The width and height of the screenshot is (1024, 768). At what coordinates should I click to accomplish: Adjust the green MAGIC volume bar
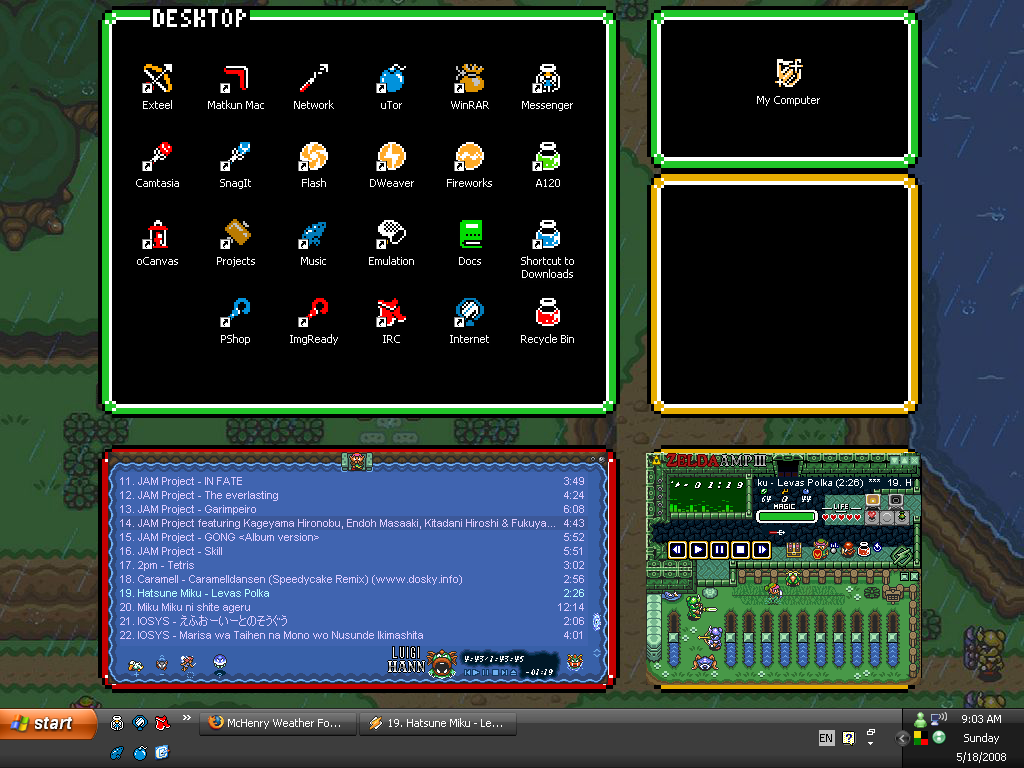click(x=787, y=517)
